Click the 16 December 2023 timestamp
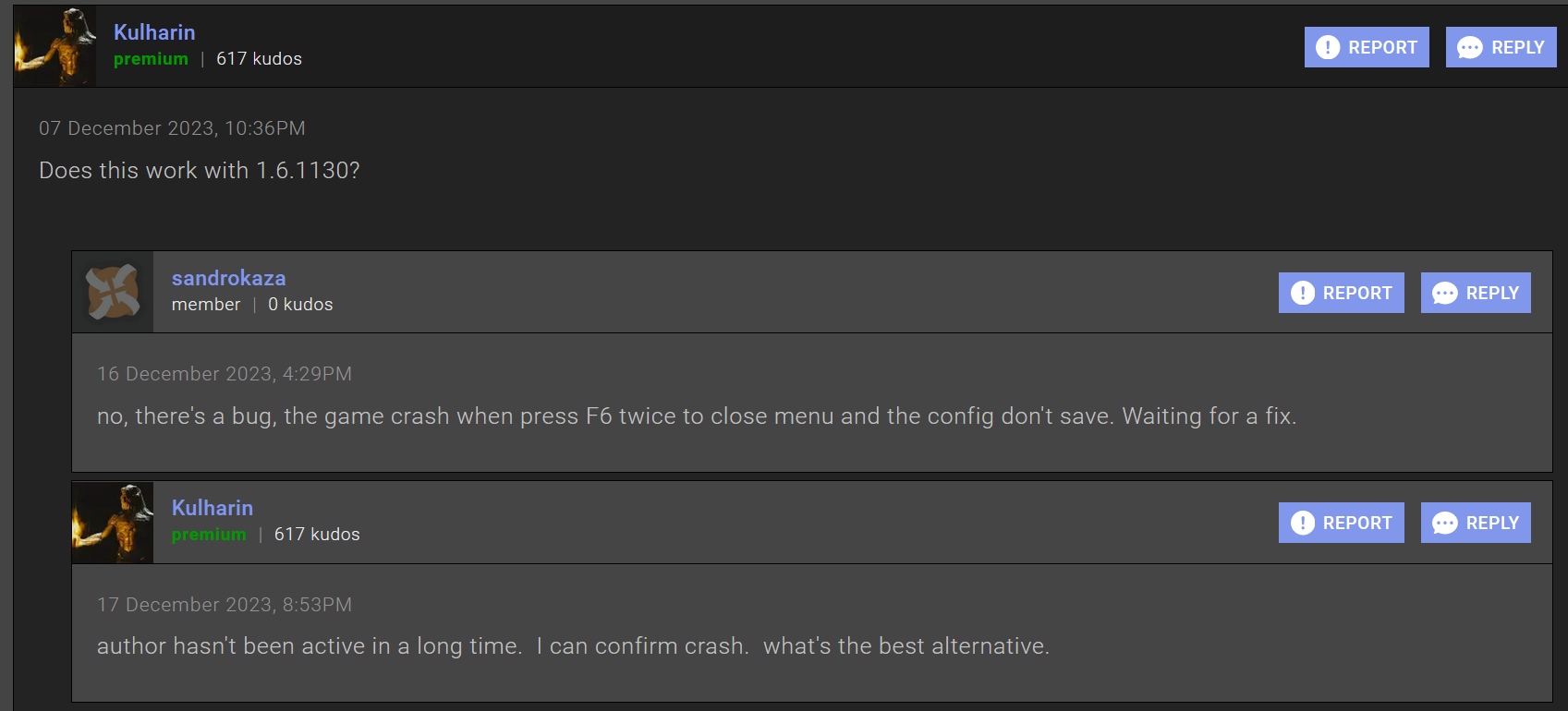Screen dimensions: 1568x711 point(225,374)
